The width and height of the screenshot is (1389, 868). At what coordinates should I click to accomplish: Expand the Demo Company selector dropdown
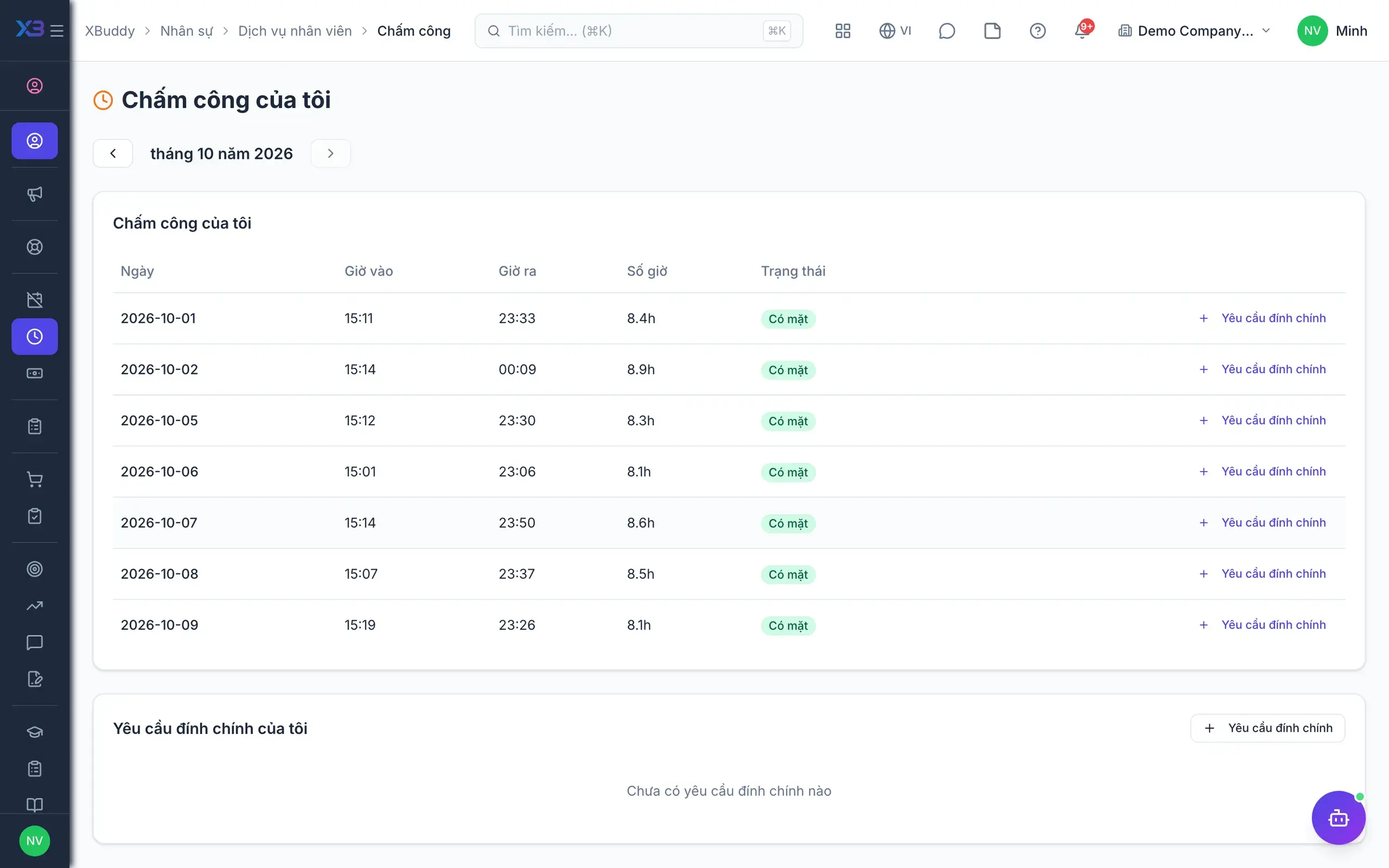(1194, 31)
